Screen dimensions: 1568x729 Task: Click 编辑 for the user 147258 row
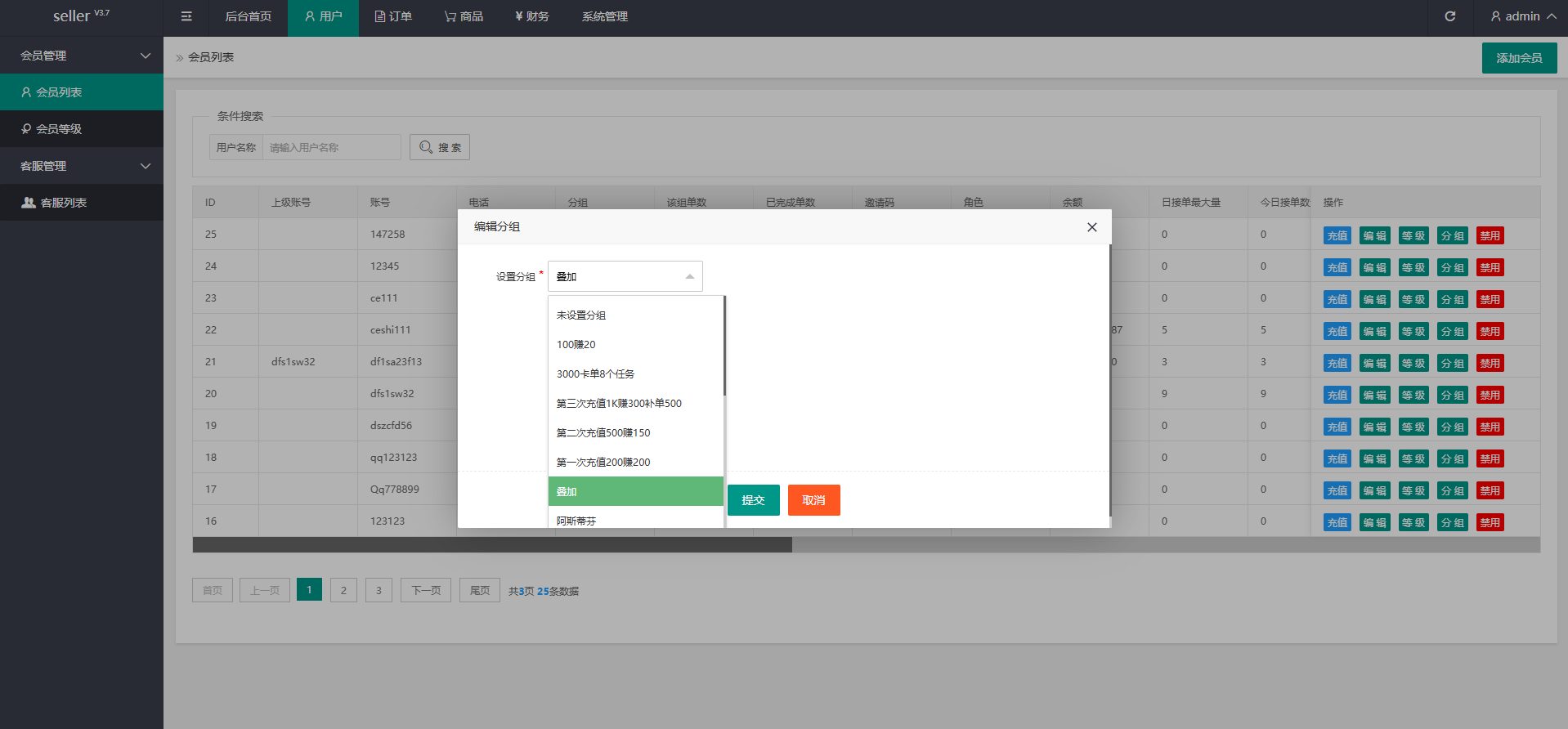tap(1375, 235)
